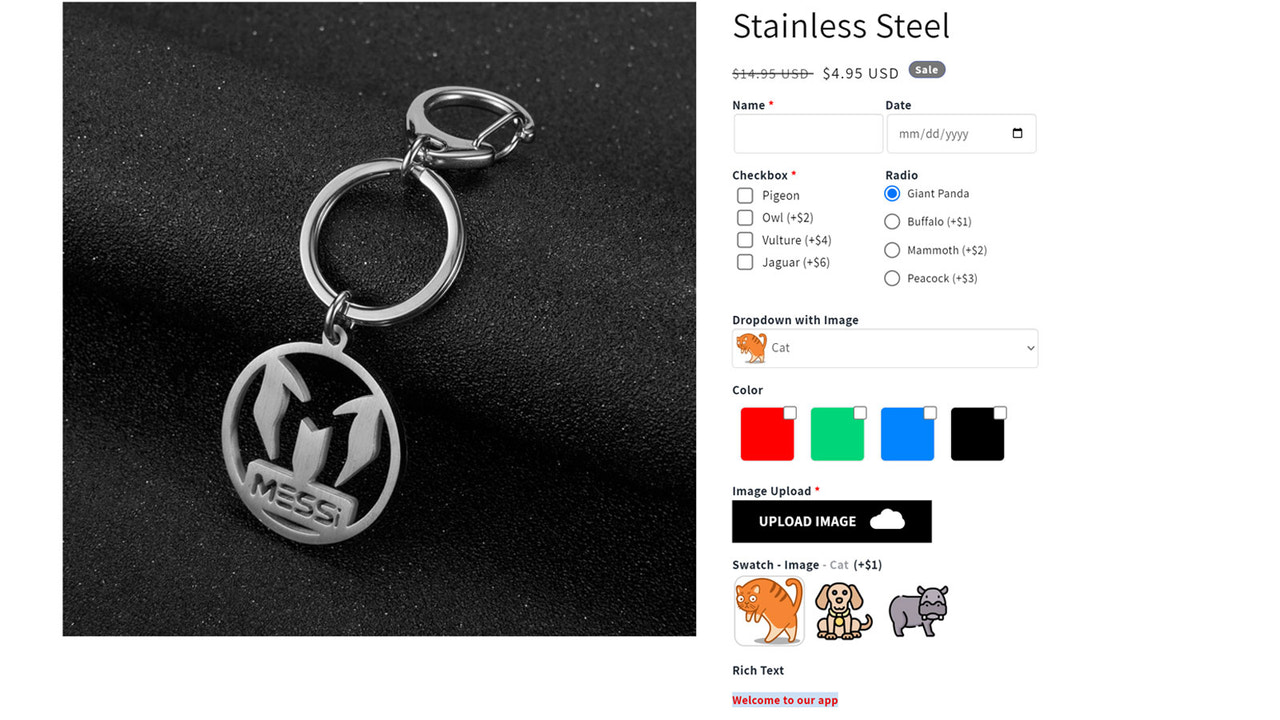Click the Messi keychain product image
Viewport: 1280px width, 720px height.
379,319
